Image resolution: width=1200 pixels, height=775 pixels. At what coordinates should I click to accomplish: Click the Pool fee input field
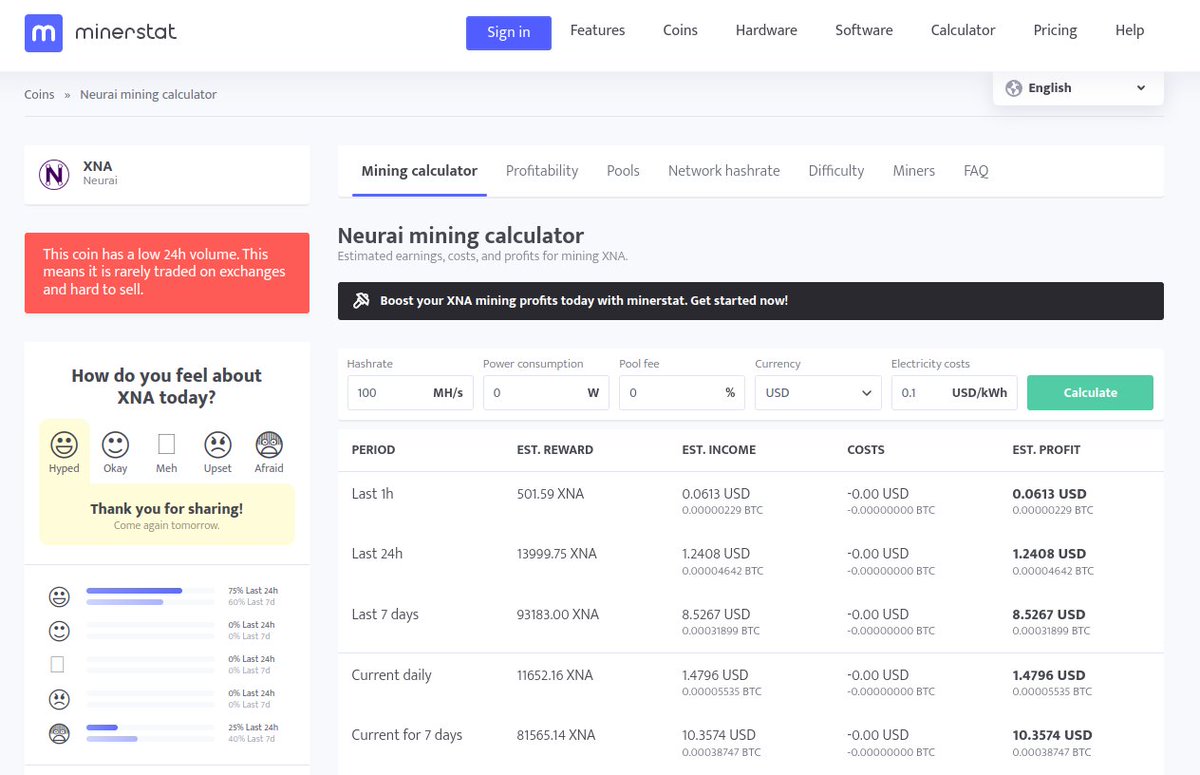(x=682, y=393)
